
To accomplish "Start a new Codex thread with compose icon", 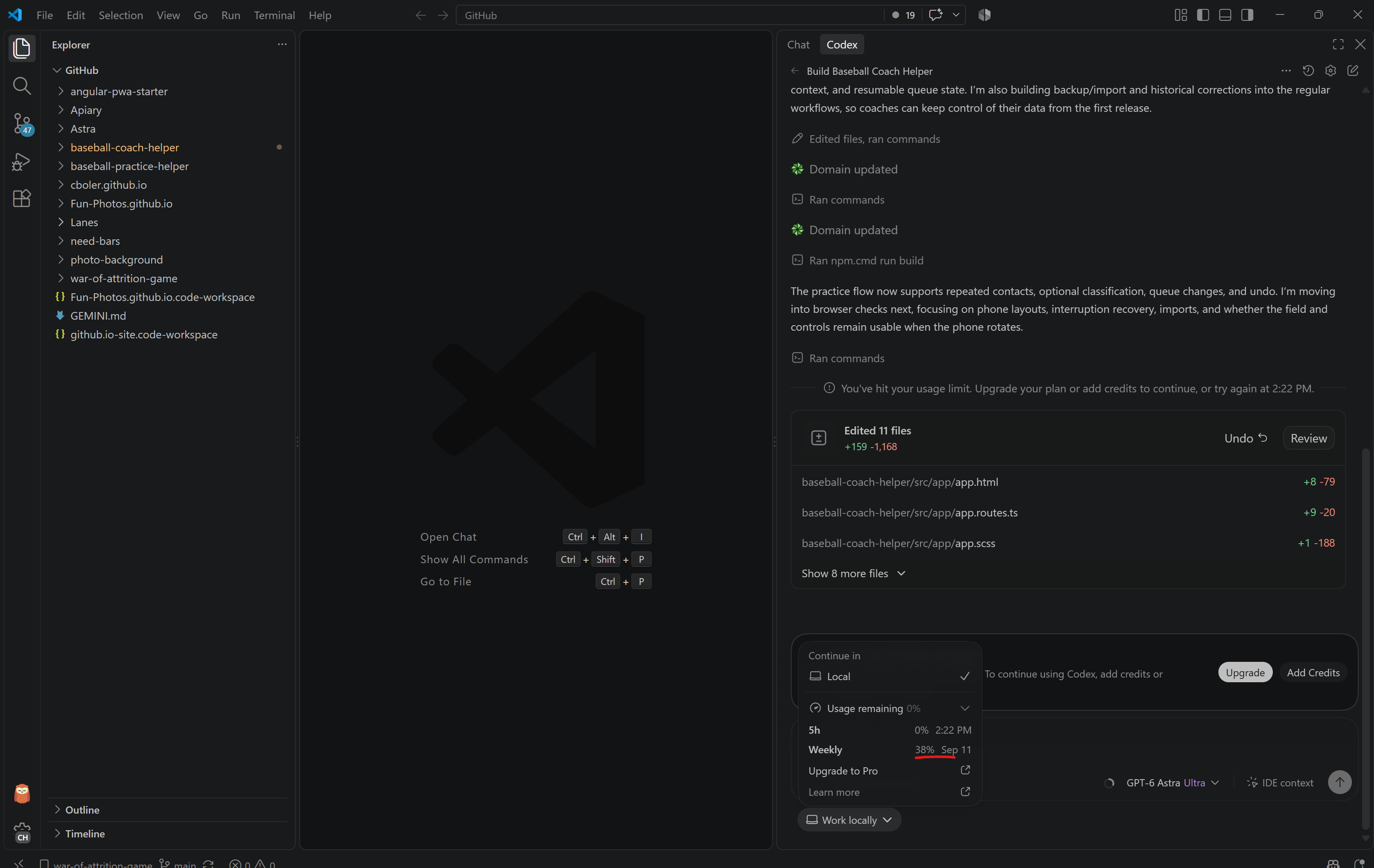I will point(1352,71).
